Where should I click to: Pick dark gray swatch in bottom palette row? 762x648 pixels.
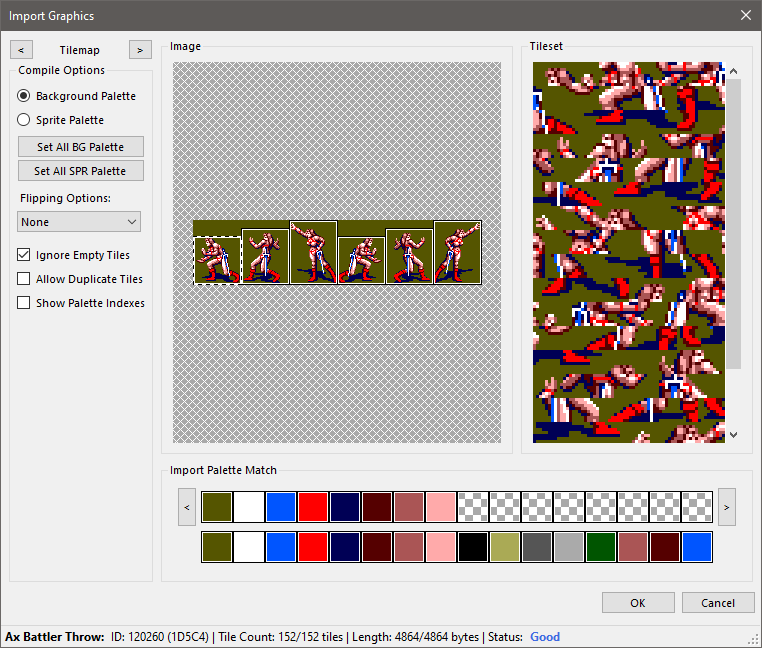[x=537, y=547]
